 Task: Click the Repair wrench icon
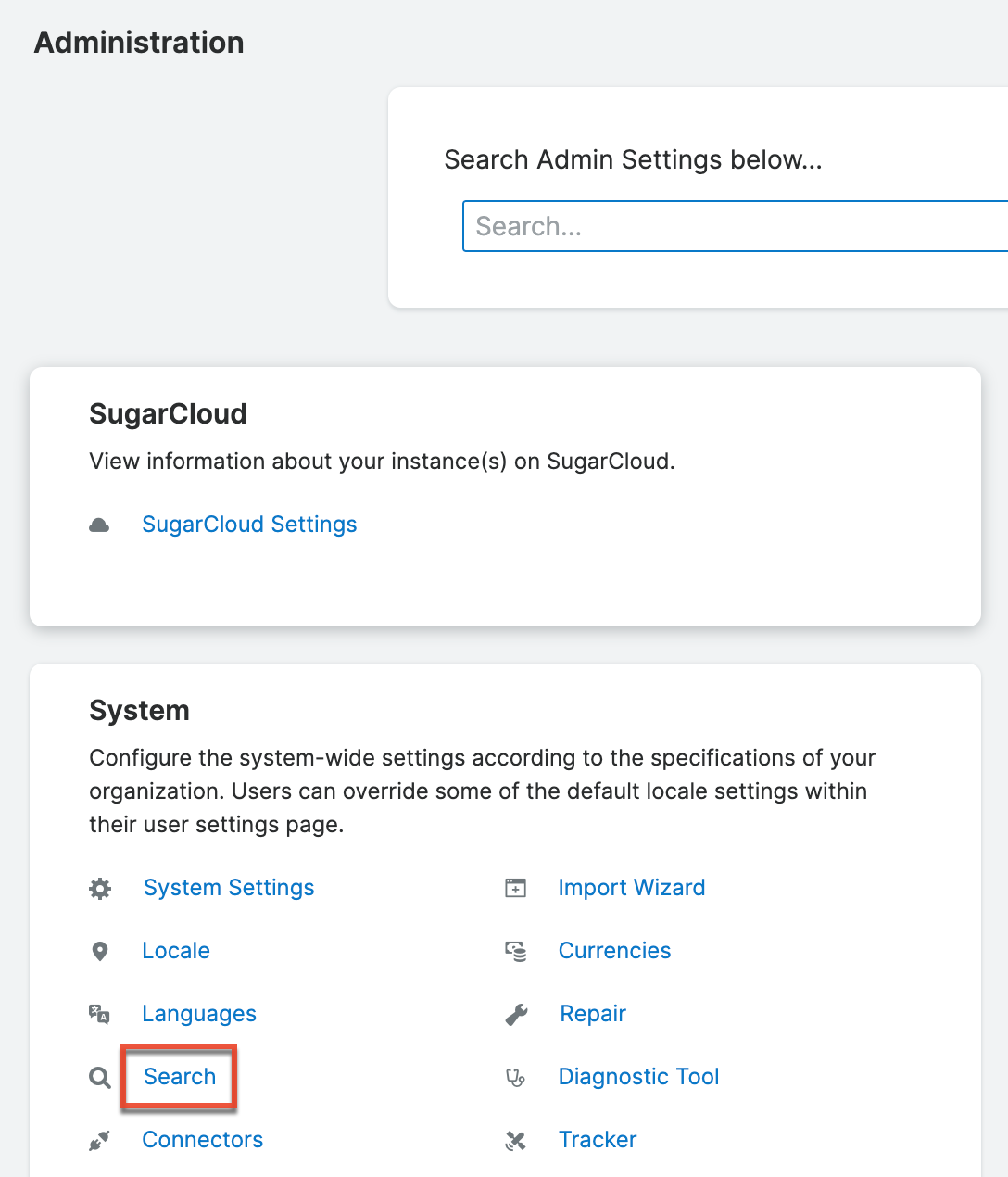[x=516, y=1015]
